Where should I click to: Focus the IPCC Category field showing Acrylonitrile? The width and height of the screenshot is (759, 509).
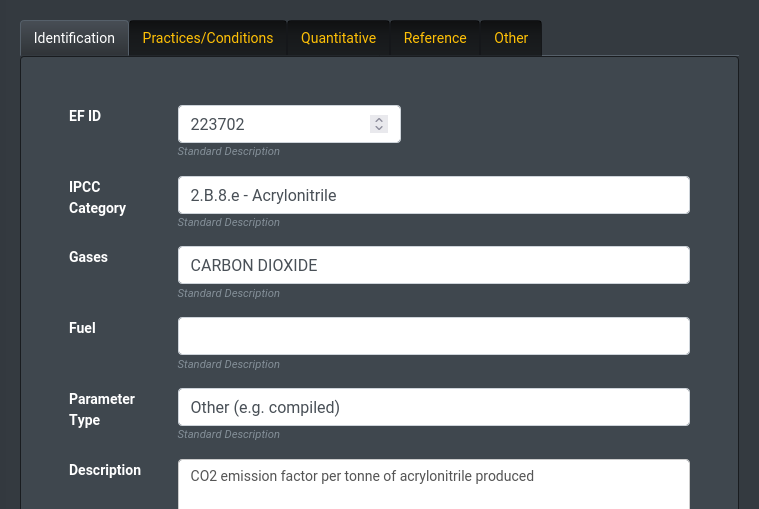pos(433,195)
